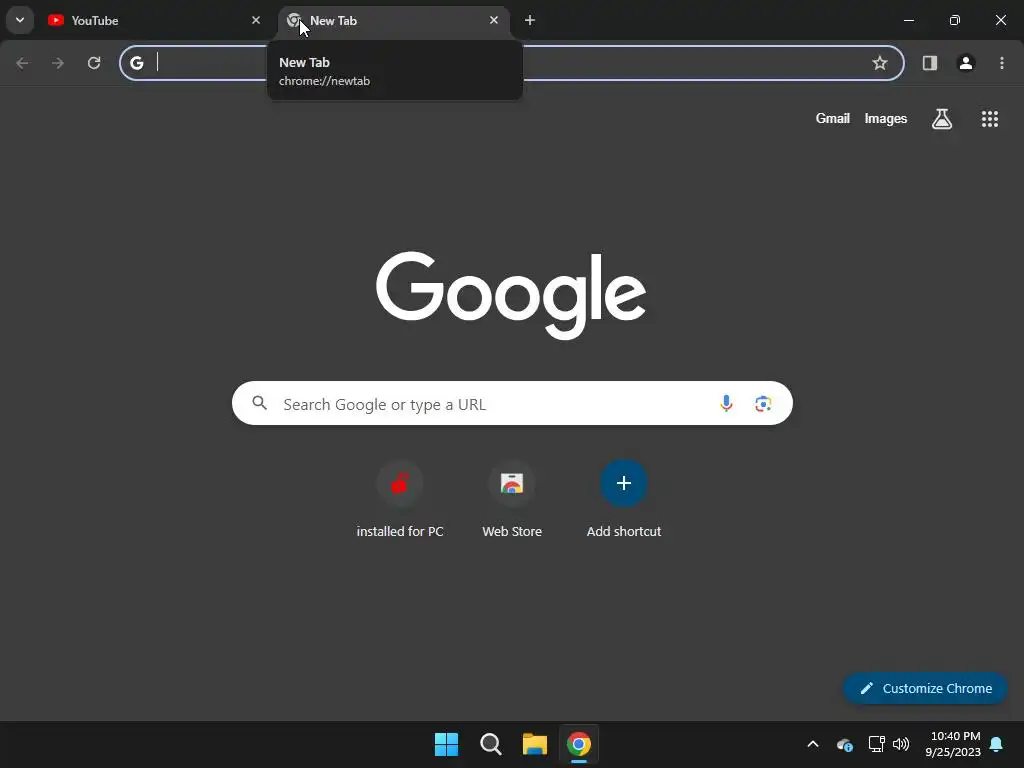
Task: Open the Web Store shortcut
Action: 512,500
